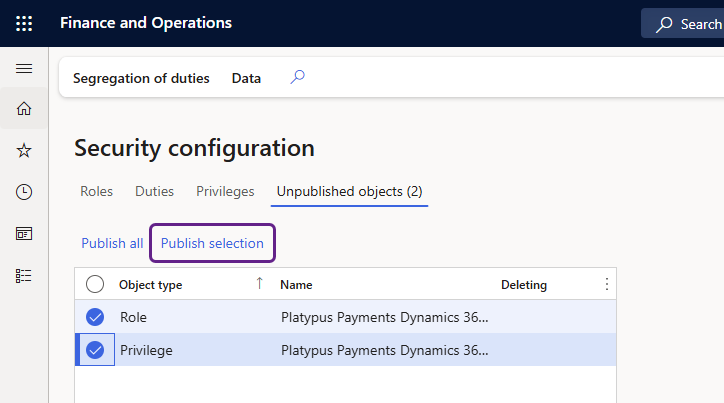Open the app launcher waffle icon
Screen dimensions: 724x403
[24, 23]
